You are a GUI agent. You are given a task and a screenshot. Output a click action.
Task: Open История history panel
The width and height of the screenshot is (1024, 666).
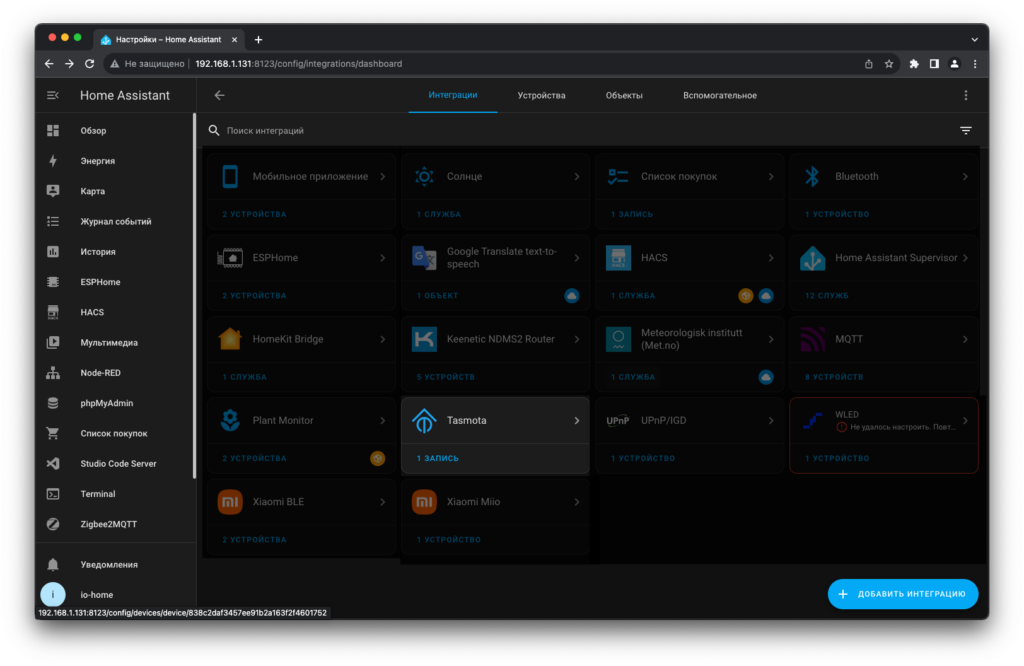click(115, 251)
